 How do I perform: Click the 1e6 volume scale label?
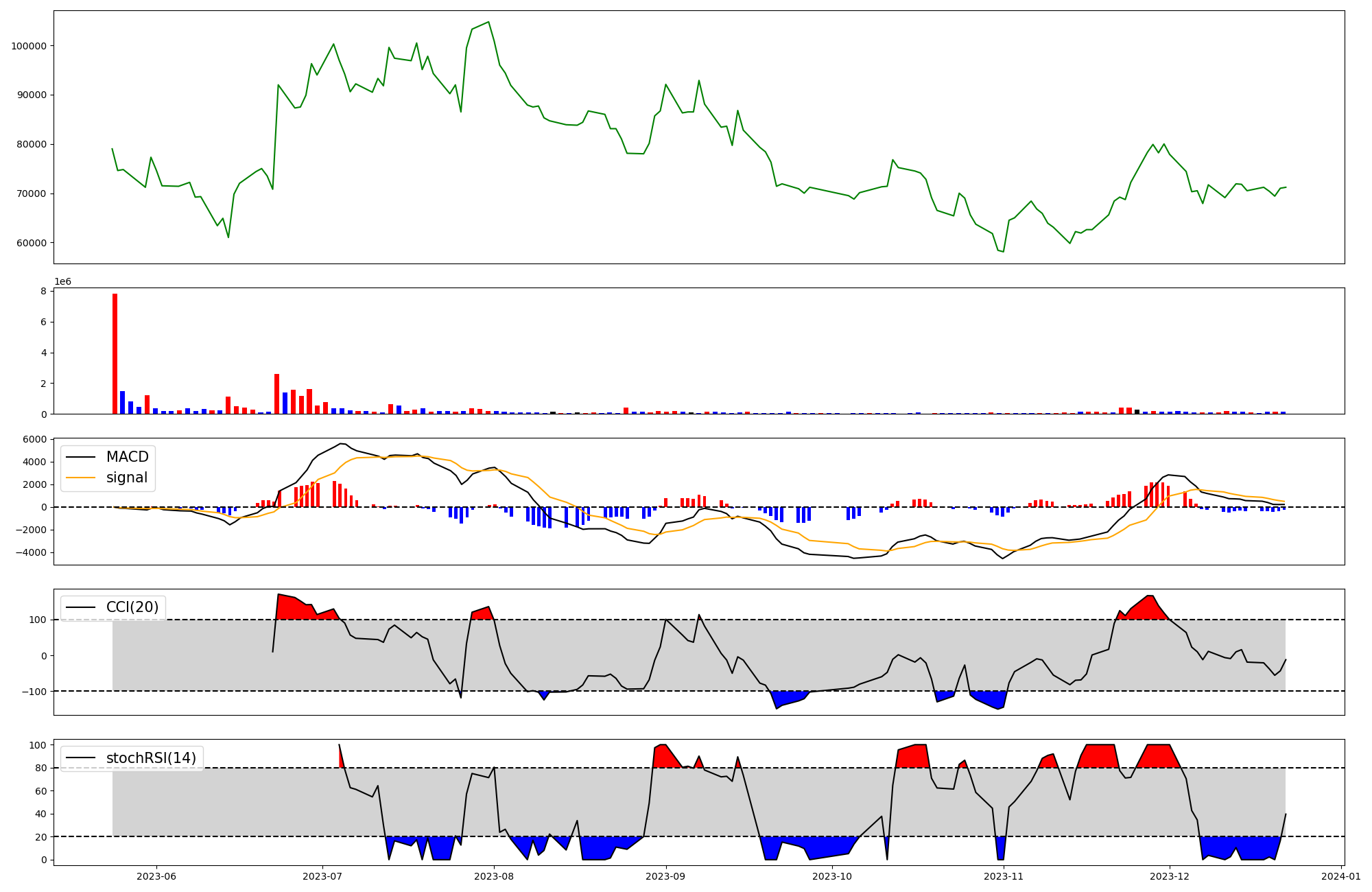click(x=62, y=282)
